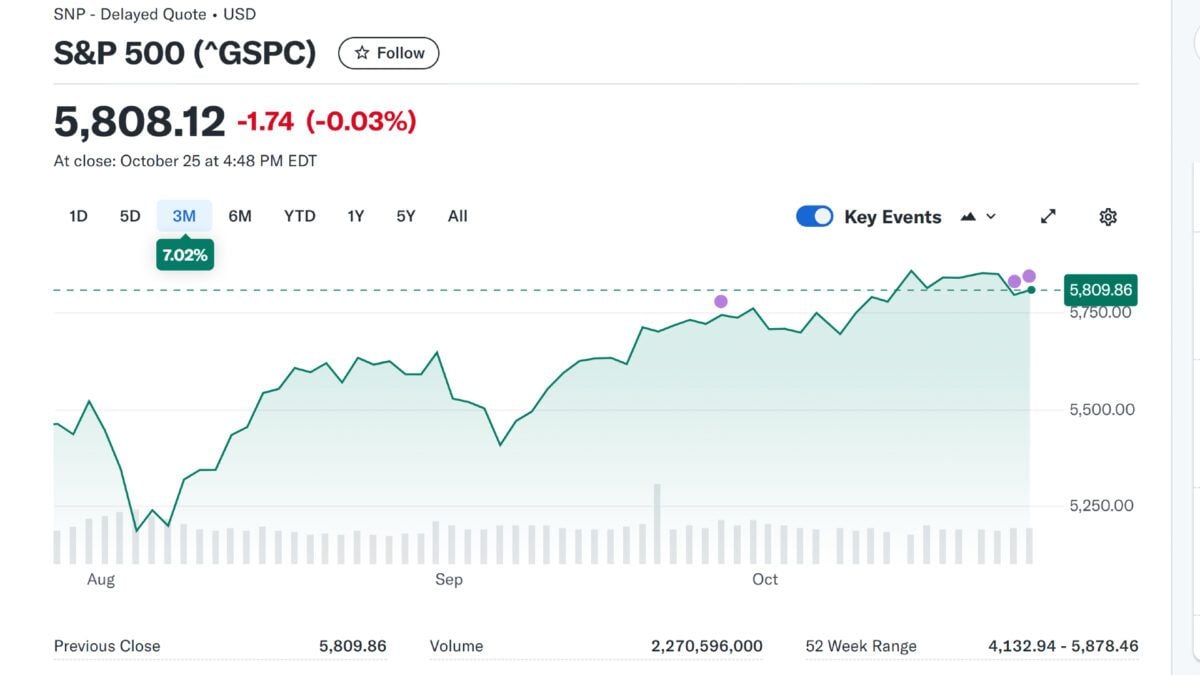This screenshot has height=675, width=1200.
Task: Select the 1Y time range
Action: (x=356, y=216)
